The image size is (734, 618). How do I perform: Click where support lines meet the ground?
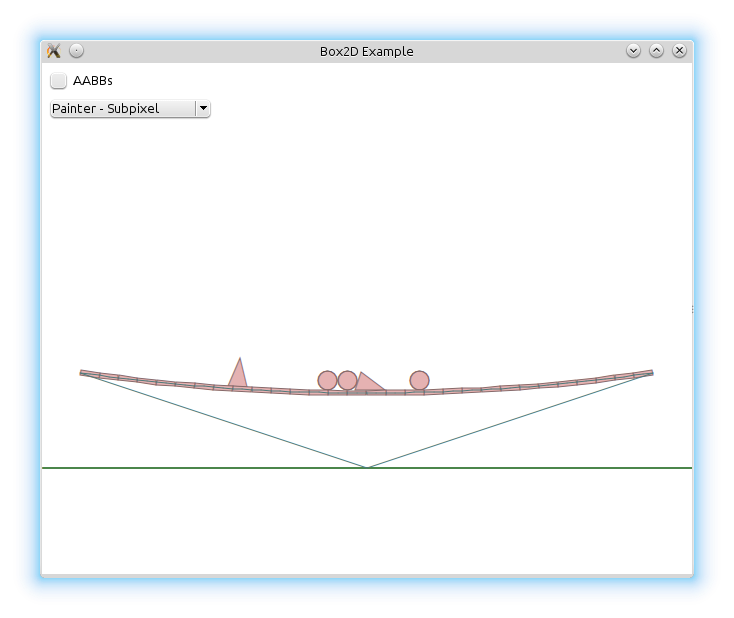click(x=367, y=467)
